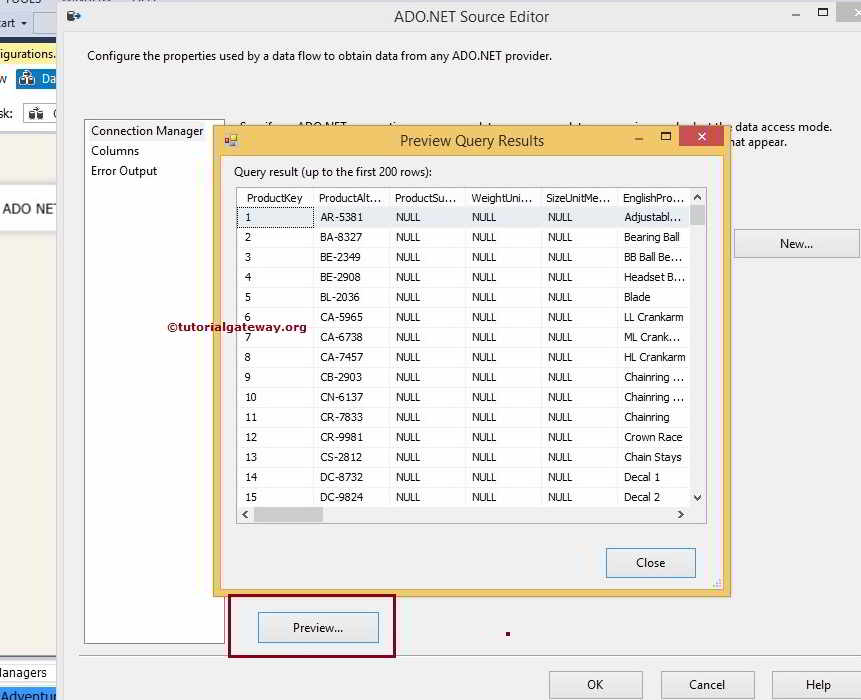Click the Data Flow tab icon behind dialog
The image size is (861, 700).
pos(26,79)
